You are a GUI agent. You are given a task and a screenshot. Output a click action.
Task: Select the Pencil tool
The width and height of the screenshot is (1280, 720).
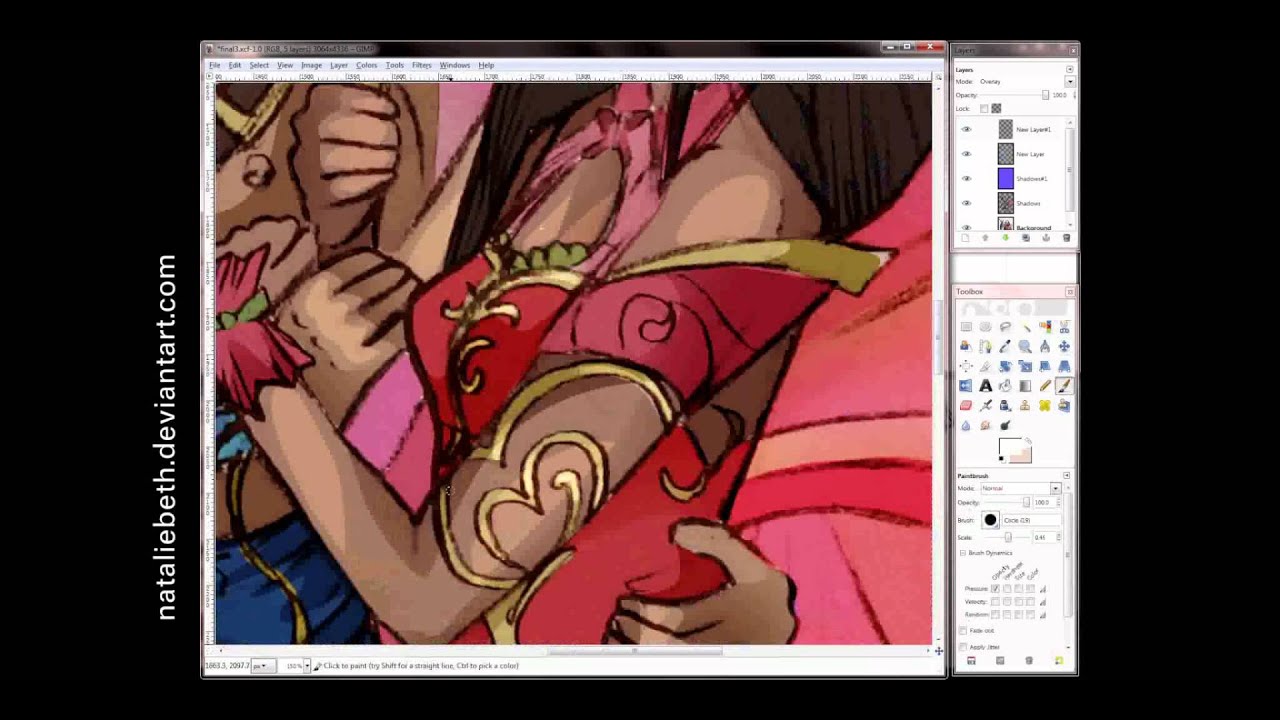tap(1045, 386)
